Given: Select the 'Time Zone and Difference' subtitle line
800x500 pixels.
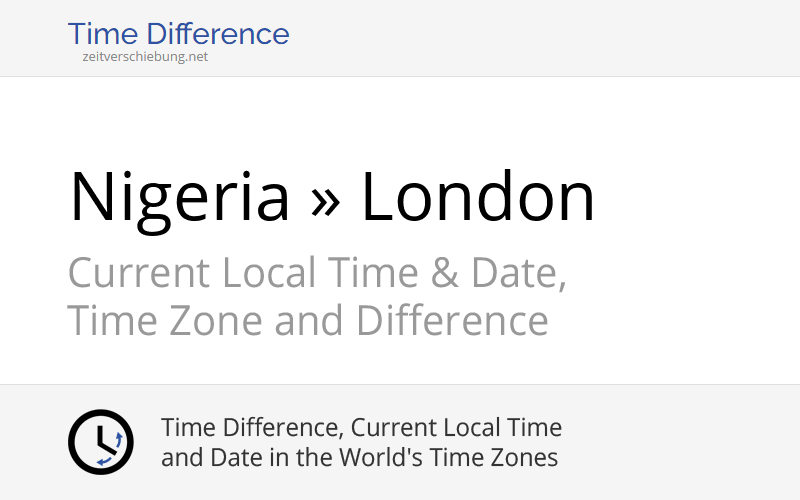Looking at the screenshot, I should point(307,321).
